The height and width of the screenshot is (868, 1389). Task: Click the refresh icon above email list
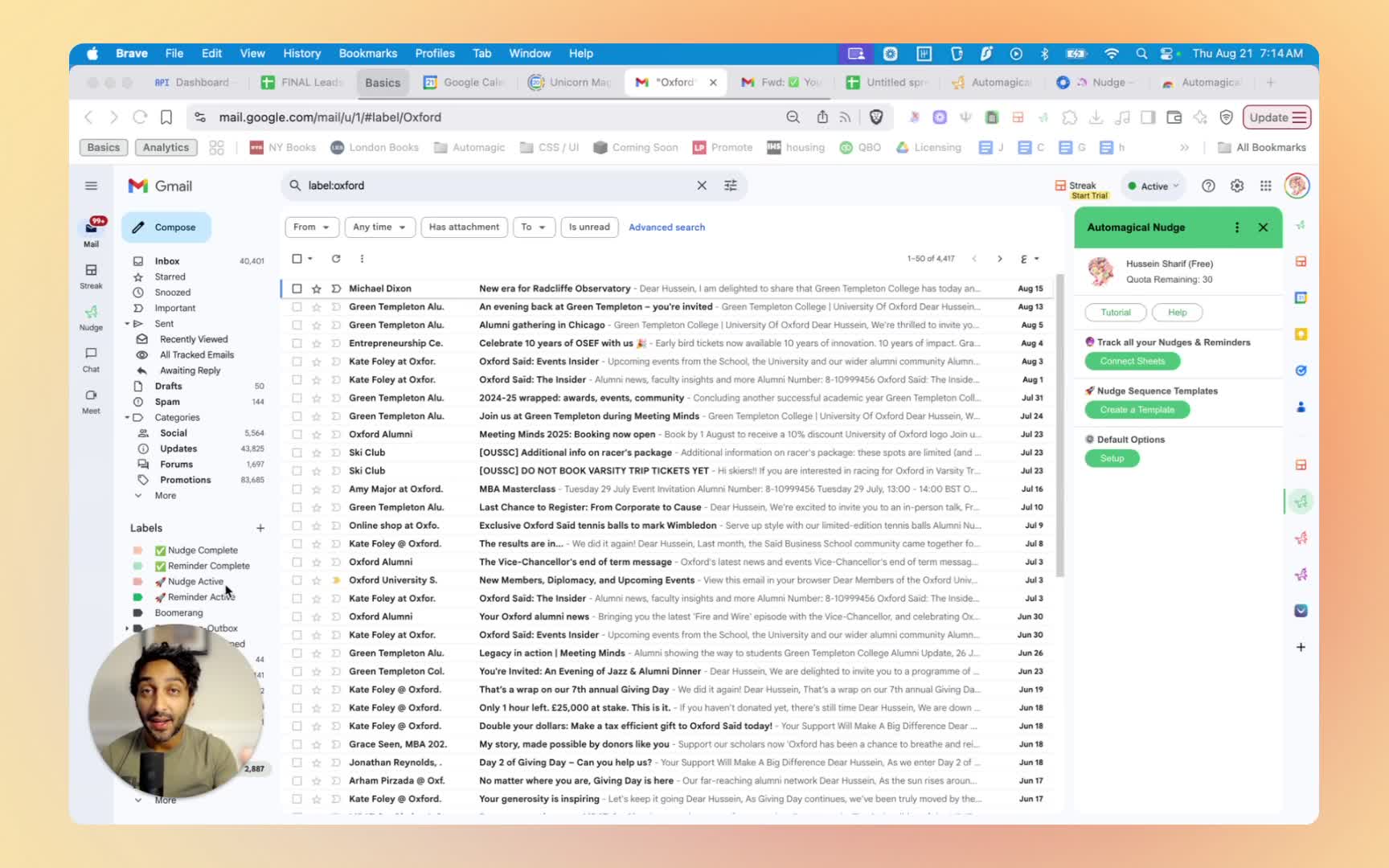336,259
